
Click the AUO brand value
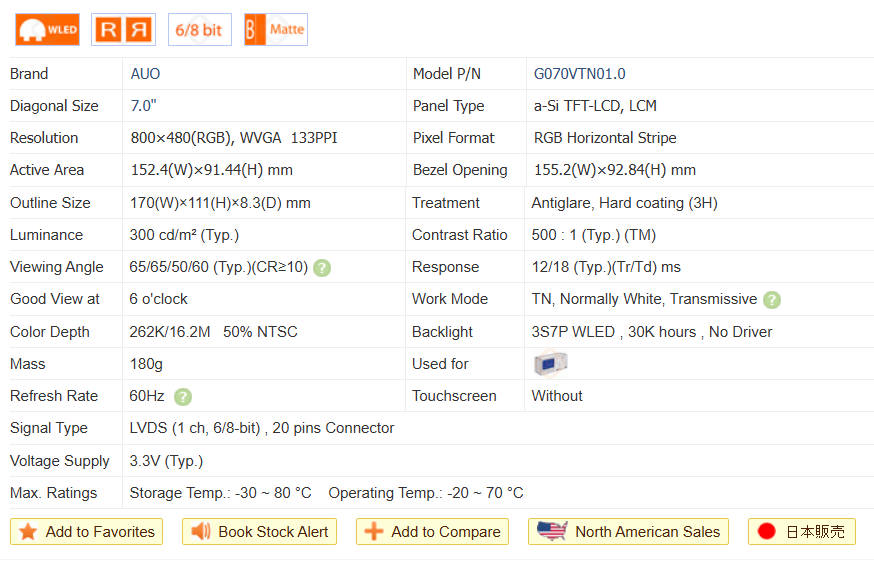(145, 74)
